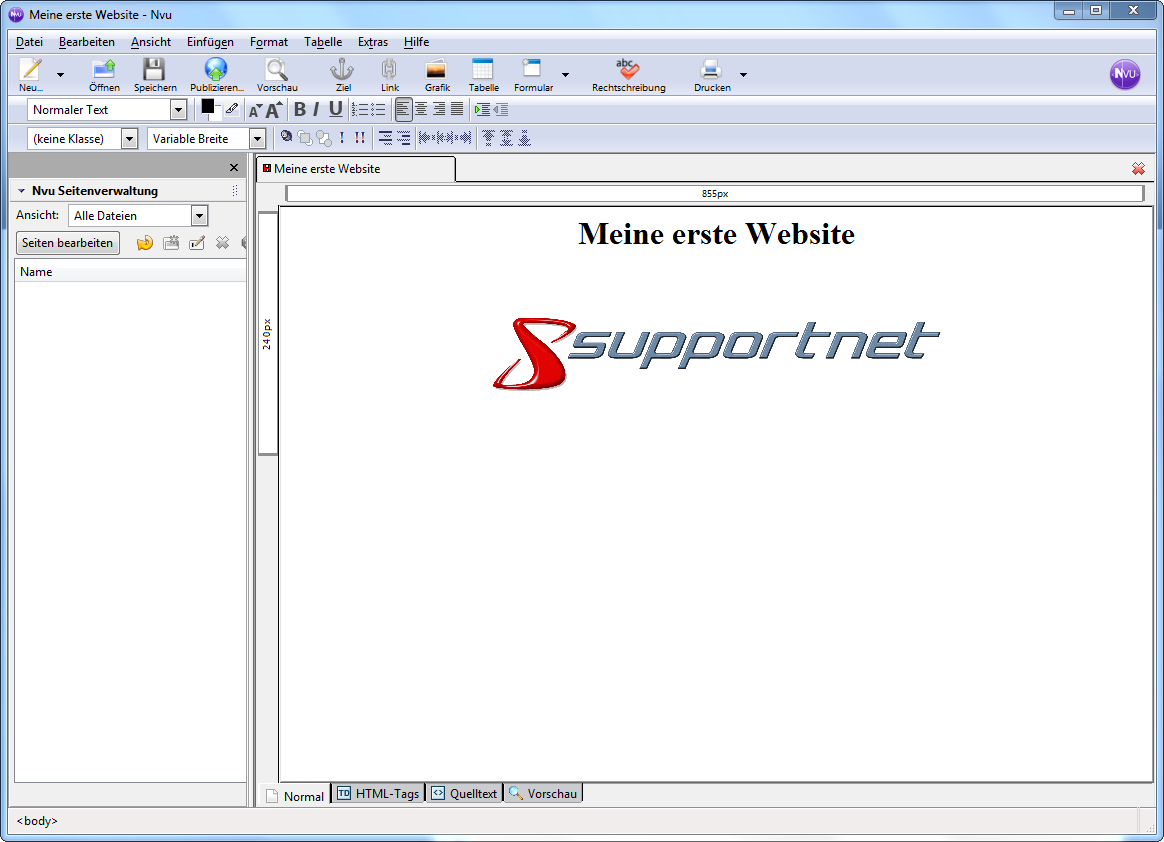The image size is (1164, 842).
Task: Click the definition description list icon
Action: pos(403,137)
